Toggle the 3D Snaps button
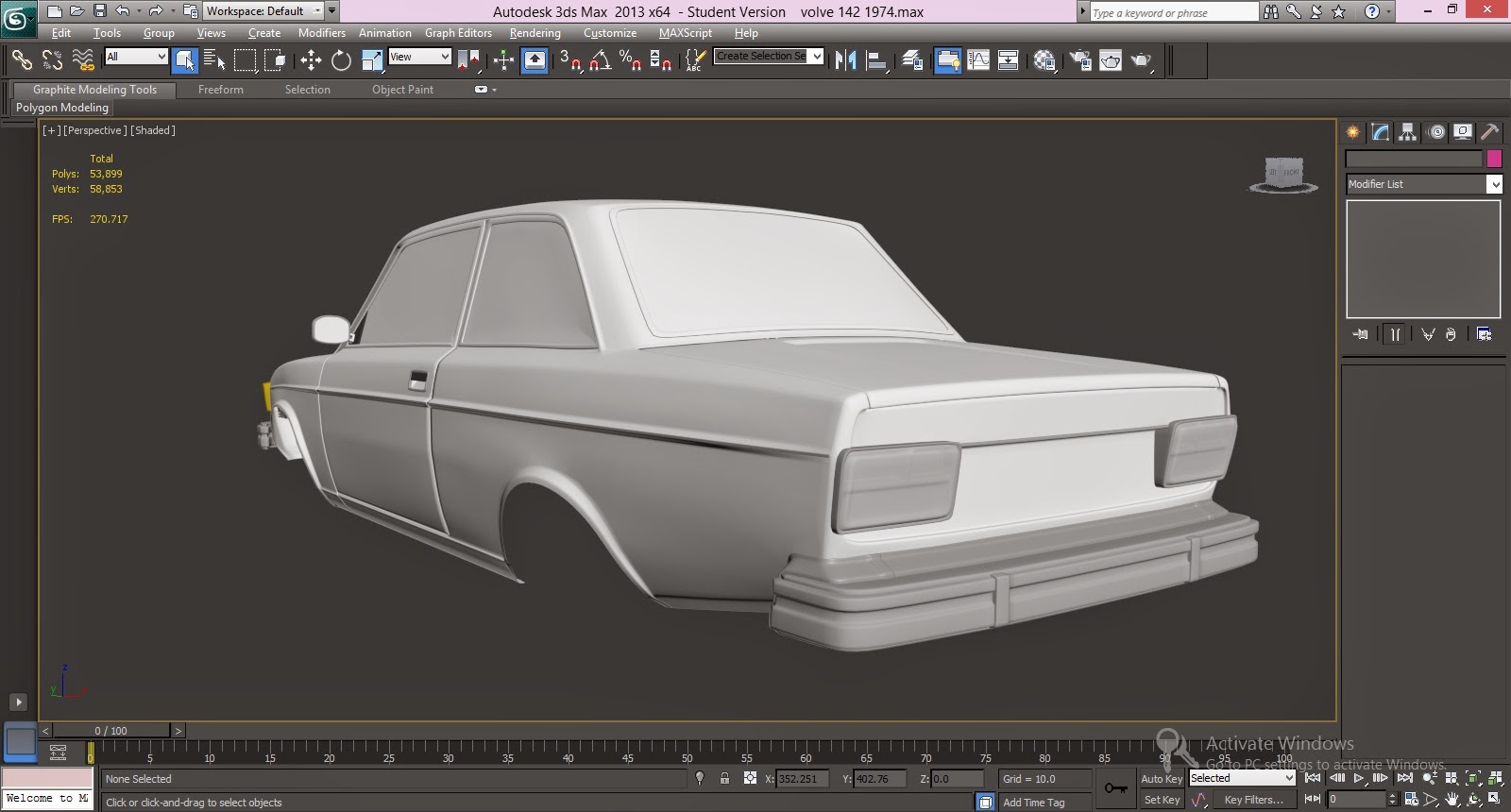The image size is (1511, 812). [x=569, y=60]
